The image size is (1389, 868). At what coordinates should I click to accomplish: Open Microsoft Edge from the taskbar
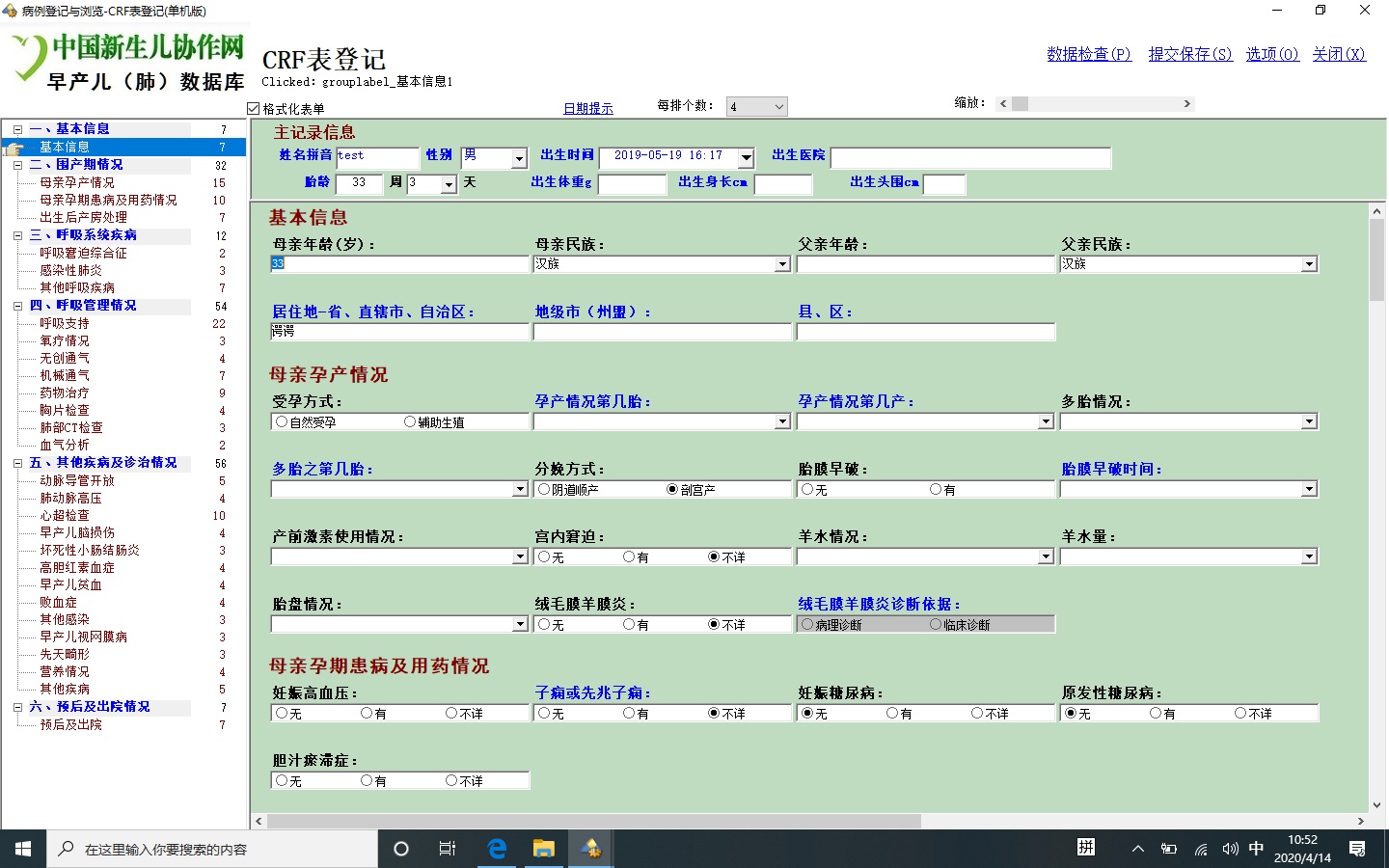(497, 849)
